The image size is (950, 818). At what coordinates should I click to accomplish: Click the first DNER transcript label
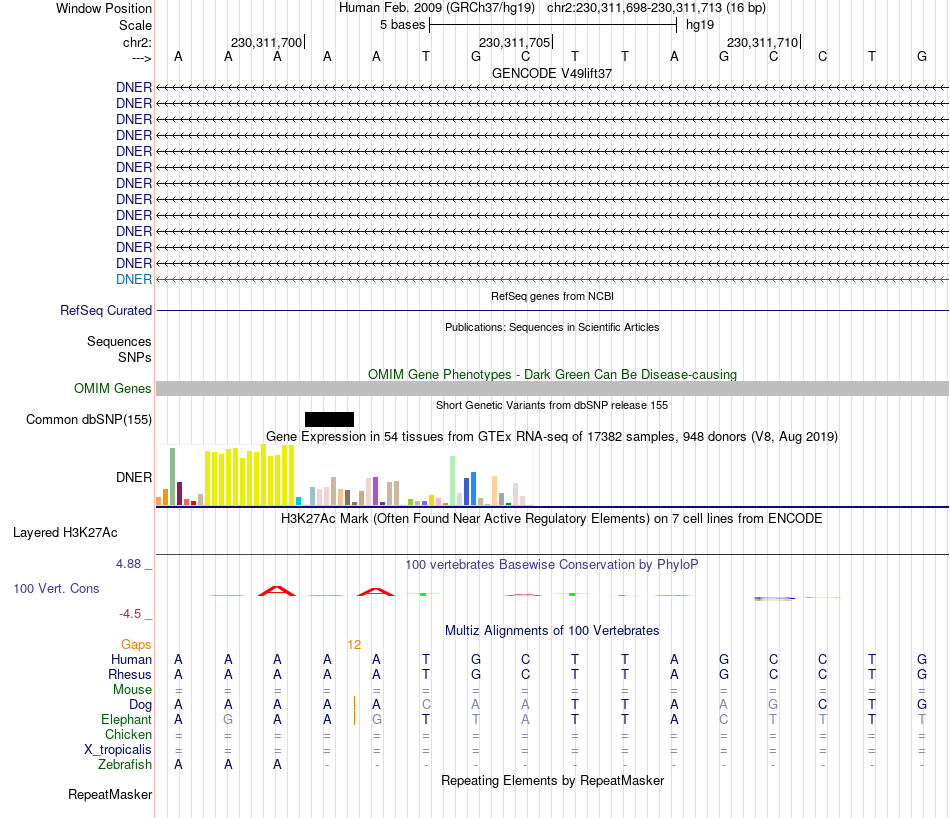click(x=134, y=87)
